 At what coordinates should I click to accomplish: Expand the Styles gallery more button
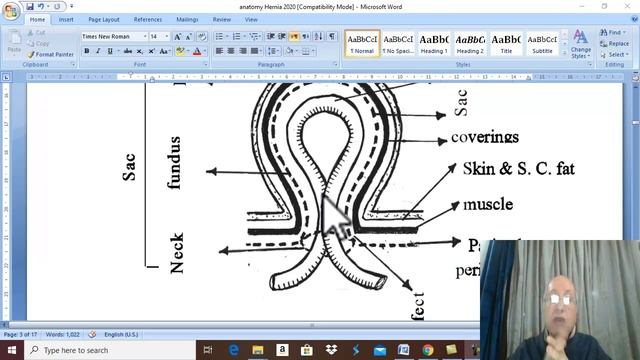(x=565, y=53)
